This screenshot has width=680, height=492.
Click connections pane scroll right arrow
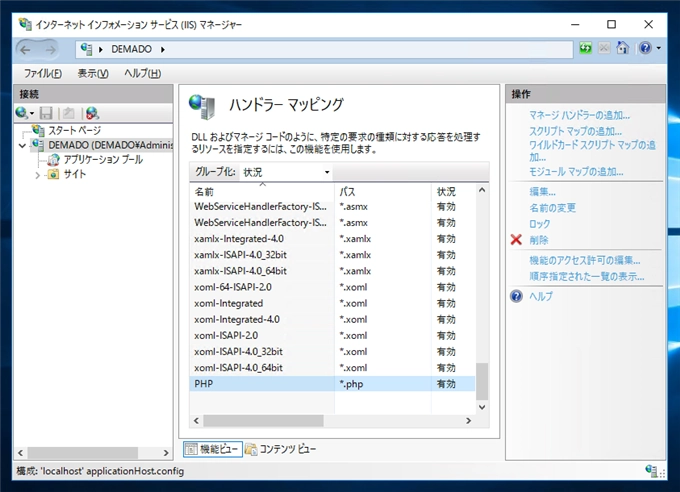click(x=166, y=453)
